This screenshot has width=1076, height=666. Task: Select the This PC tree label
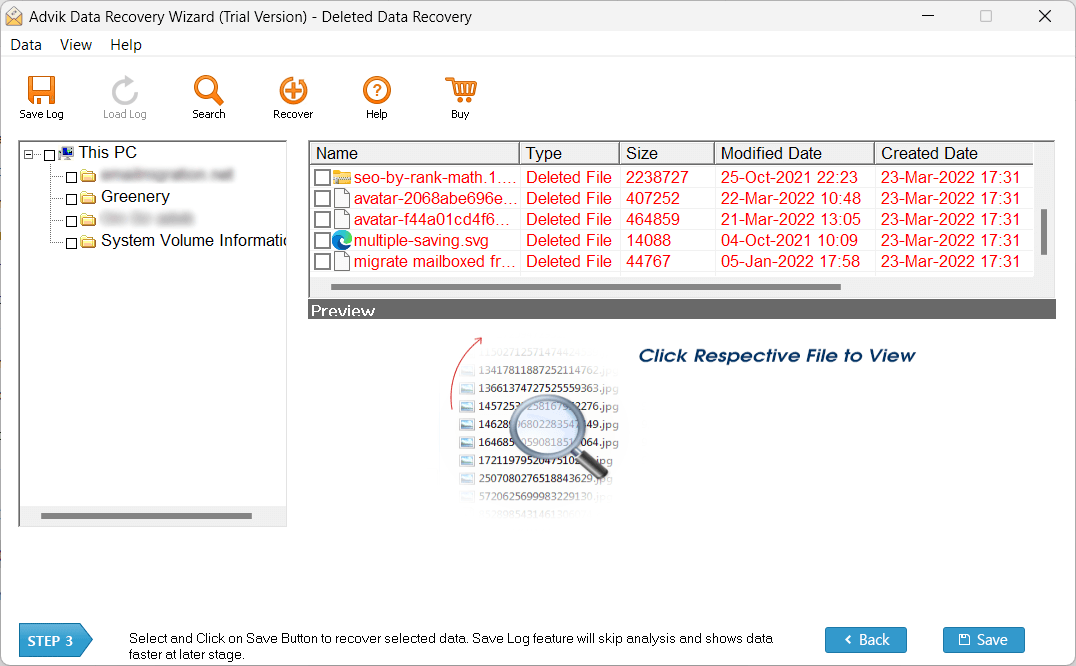pyautogui.click(x=108, y=152)
